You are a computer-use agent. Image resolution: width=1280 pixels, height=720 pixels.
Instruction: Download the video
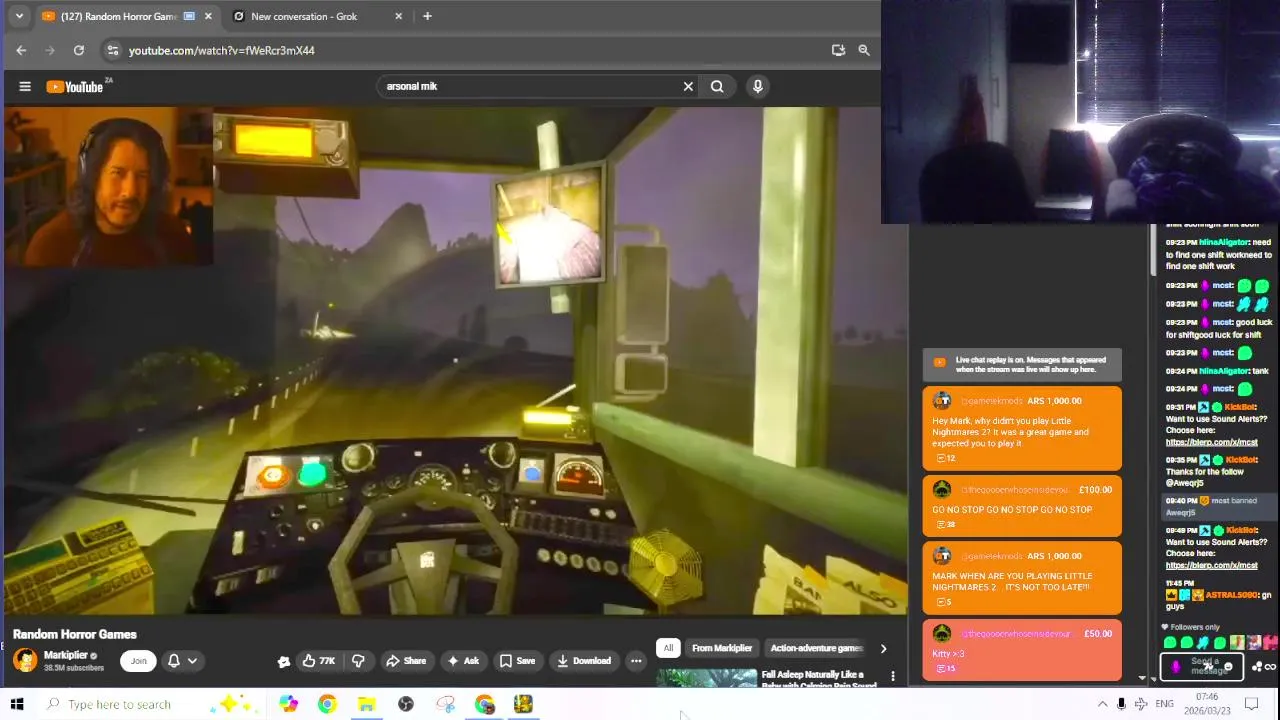click(584, 661)
